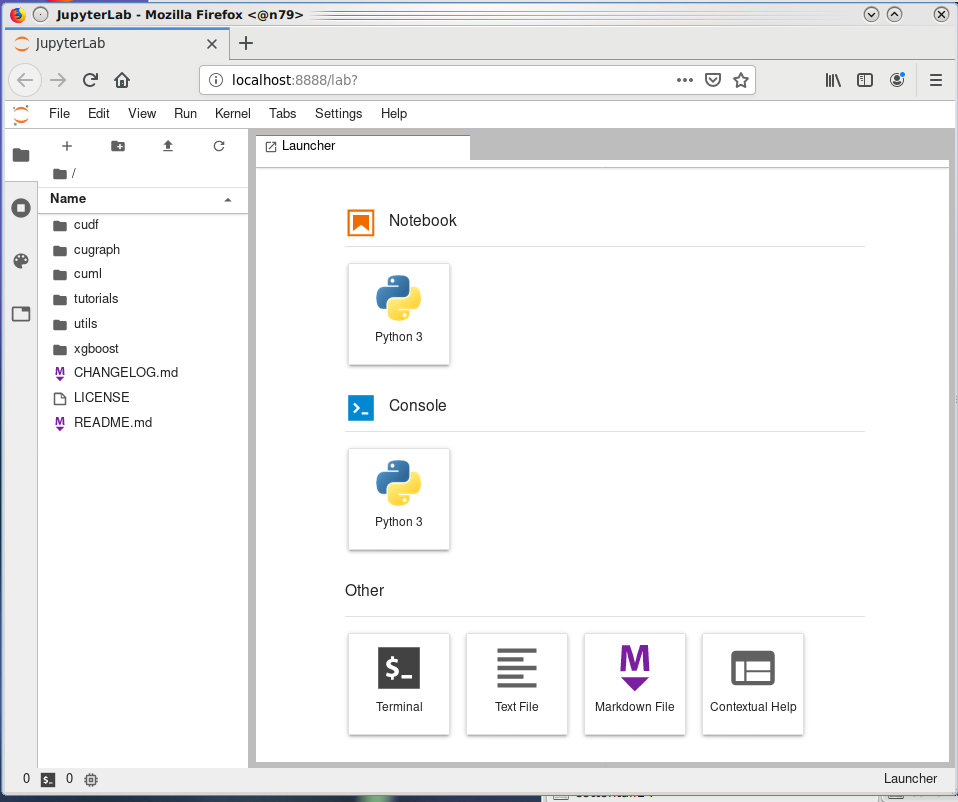Open the Kernel menu
The width and height of the screenshot is (958, 802).
233,114
